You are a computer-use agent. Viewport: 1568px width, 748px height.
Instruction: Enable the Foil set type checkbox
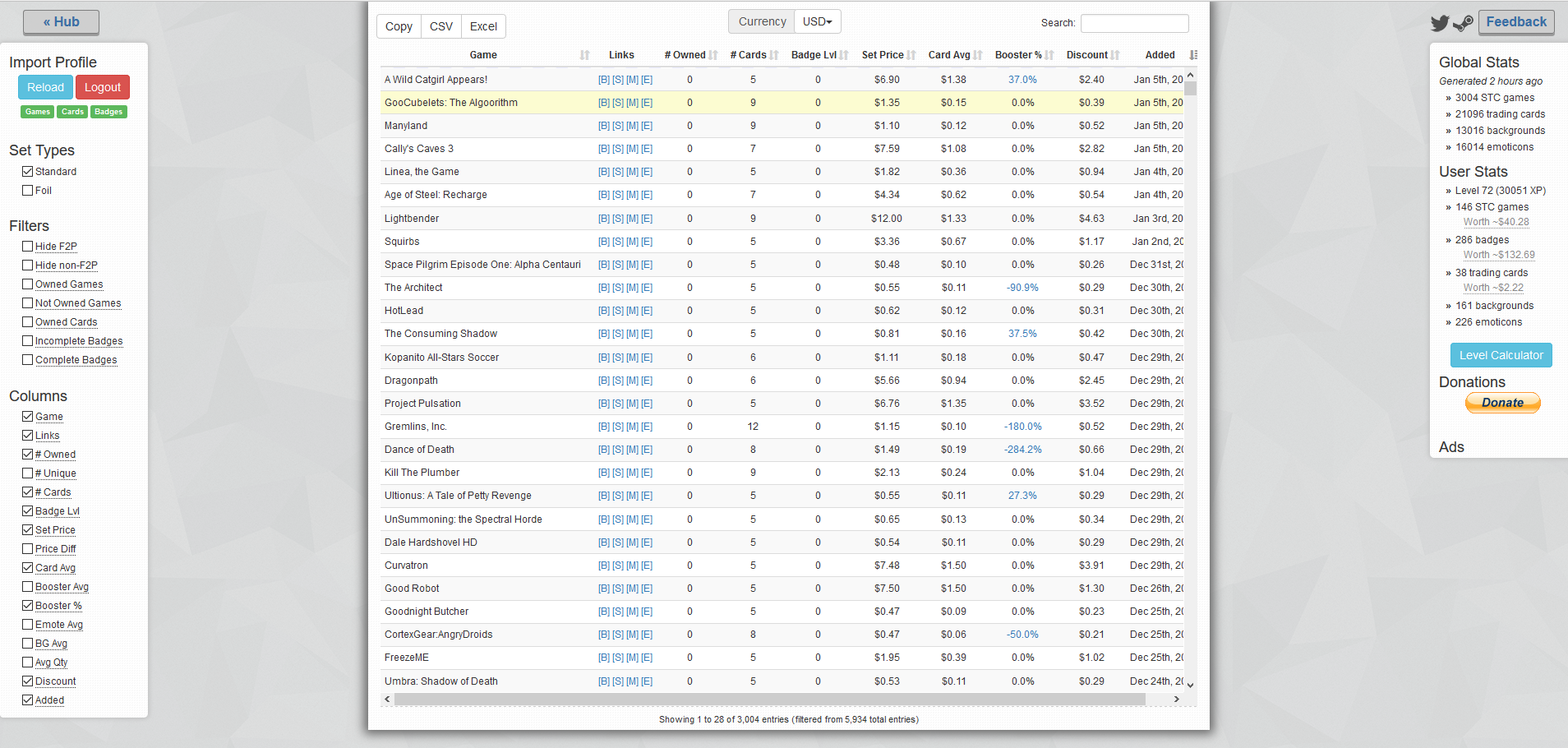coord(28,190)
